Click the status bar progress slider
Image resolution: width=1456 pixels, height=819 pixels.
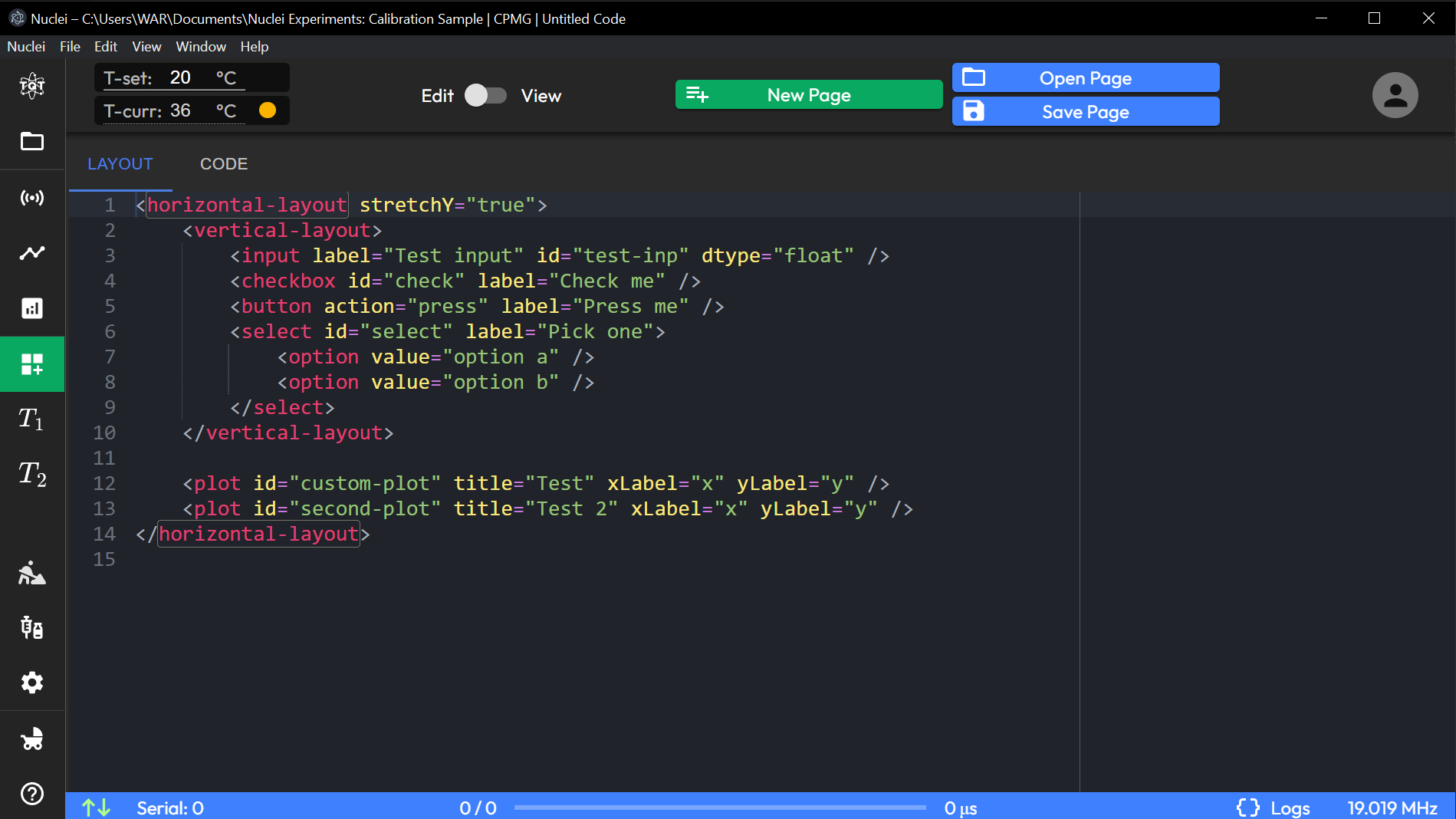(720, 807)
